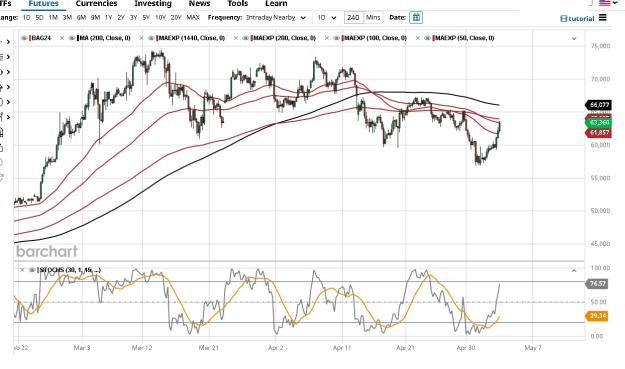Click the Mar 12 date axis label

pos(142,348)
